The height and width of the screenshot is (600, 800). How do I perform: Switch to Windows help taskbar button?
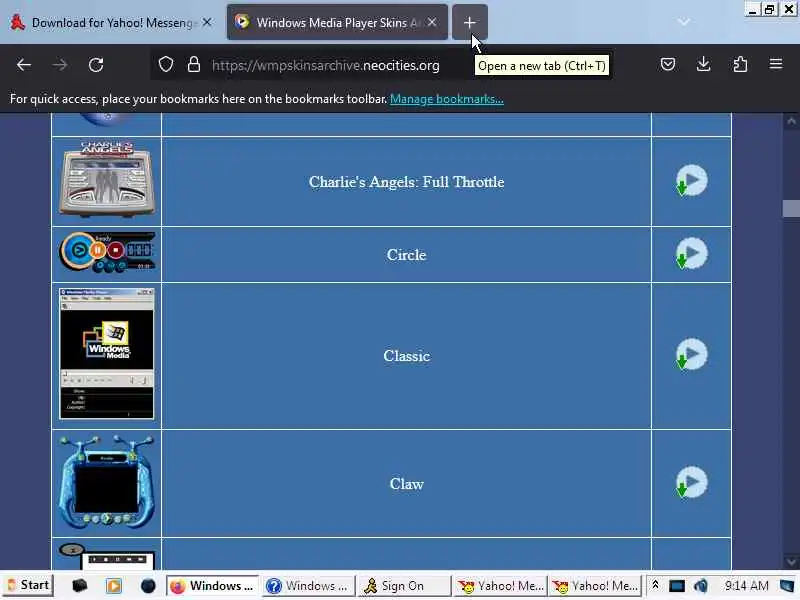coord(309,586)
